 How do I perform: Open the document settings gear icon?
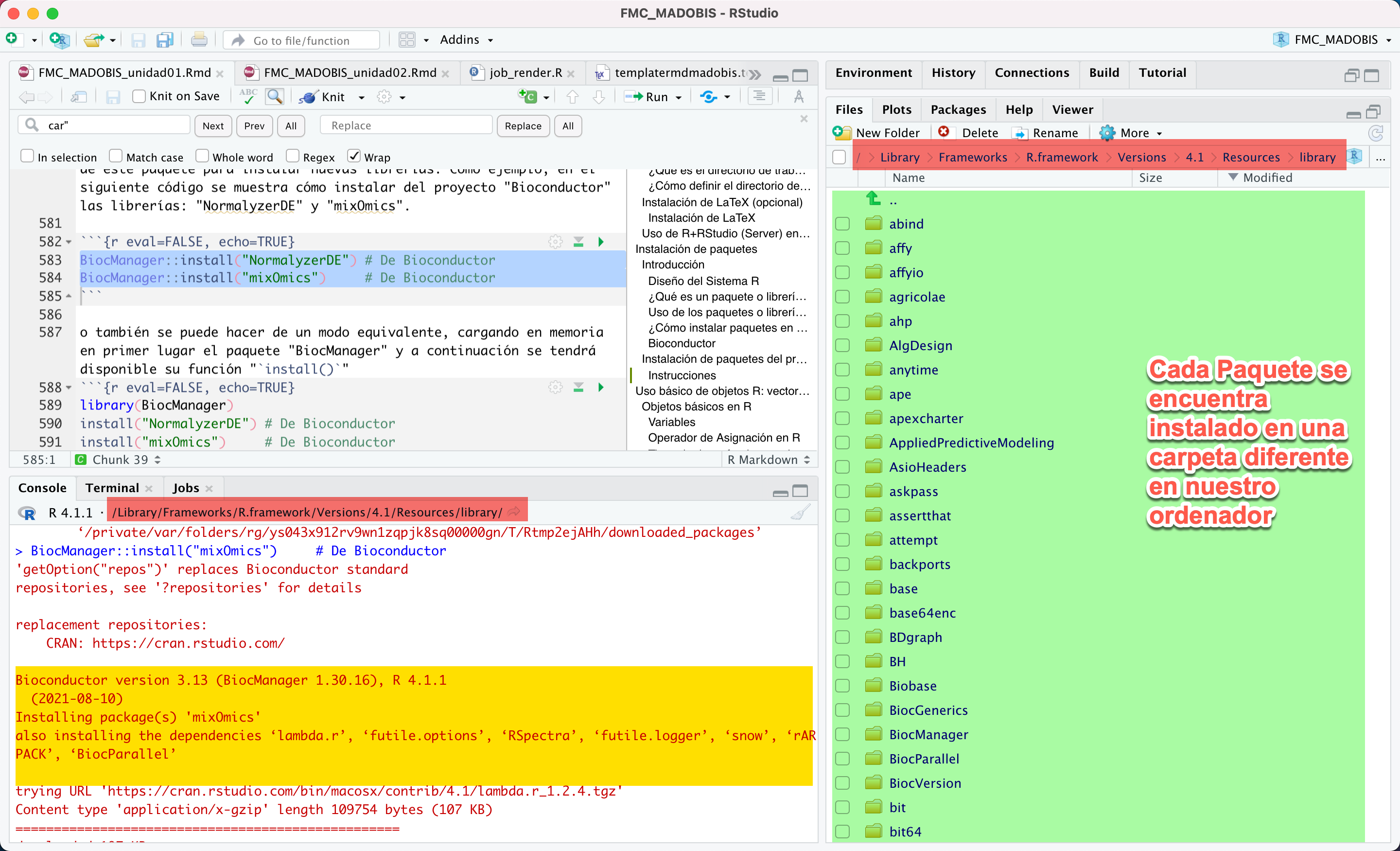click(x=385, y=97)
